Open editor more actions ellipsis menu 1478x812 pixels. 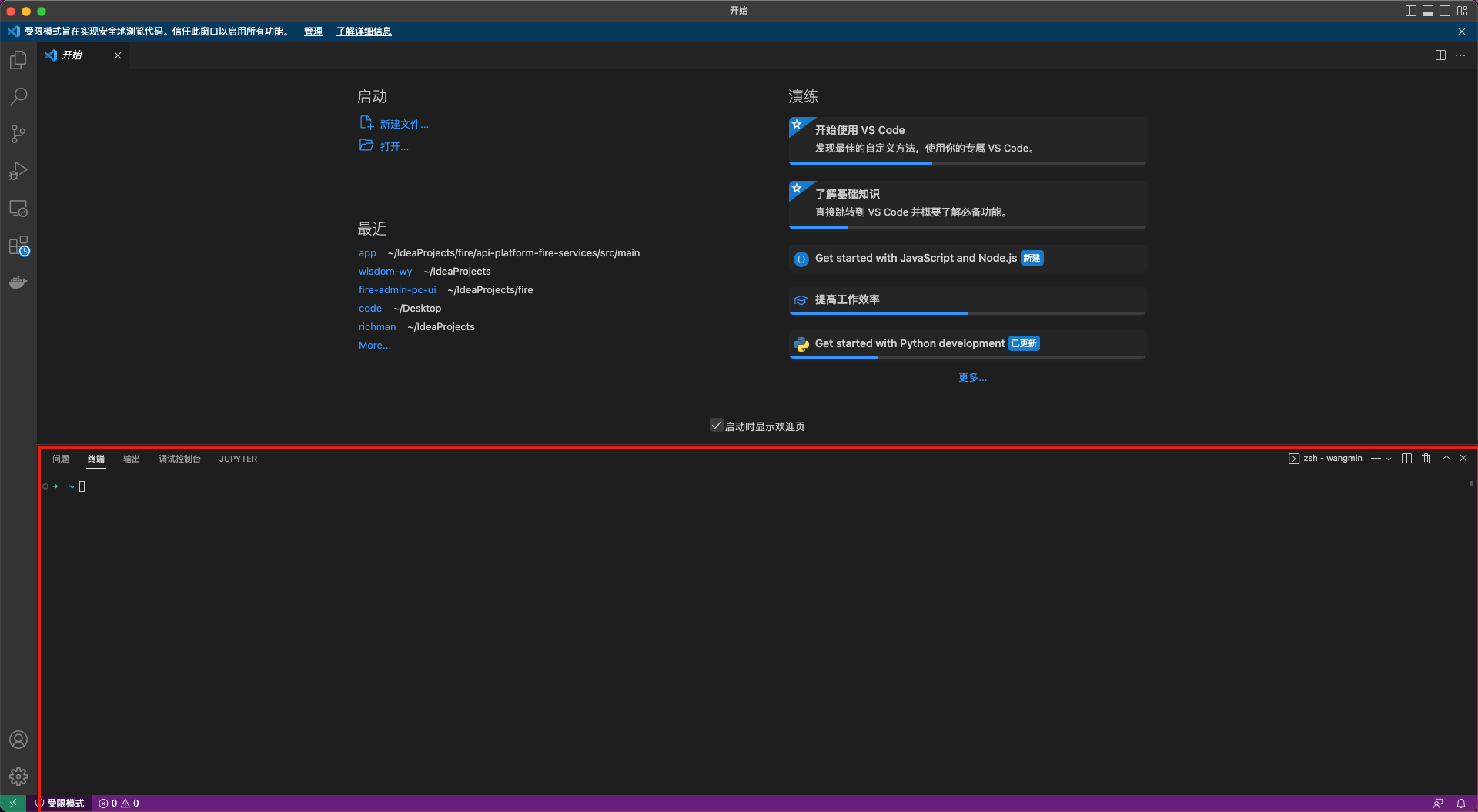coord(1460,55)
